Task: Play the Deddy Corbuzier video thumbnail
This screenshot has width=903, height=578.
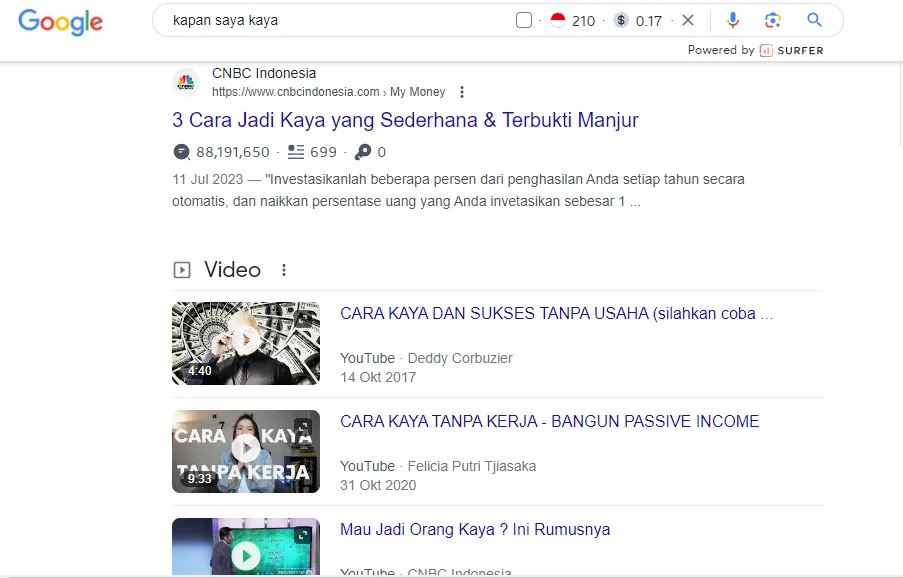Action: coord(246,343)
